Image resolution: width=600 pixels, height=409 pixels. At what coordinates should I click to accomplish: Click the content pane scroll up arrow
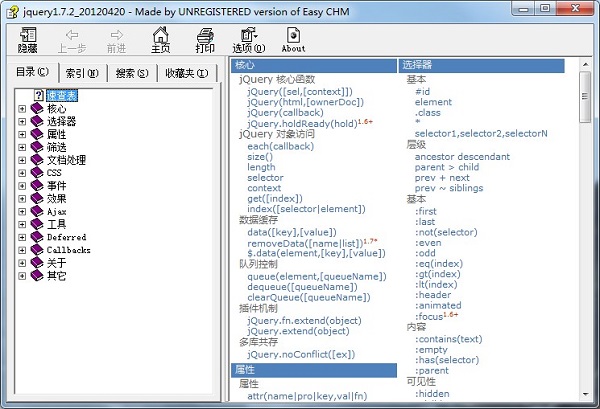585,64
